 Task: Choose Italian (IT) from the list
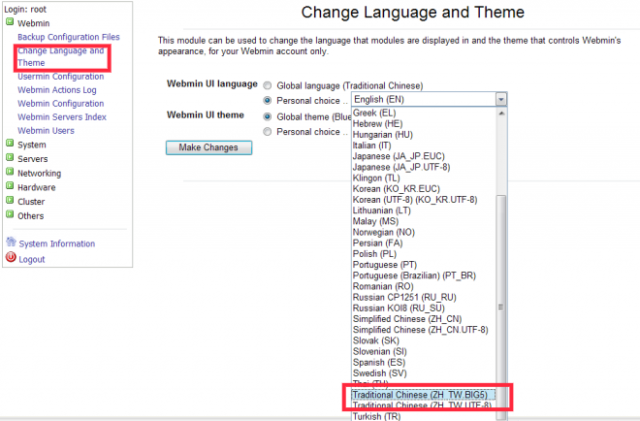pyautogui.click(x=424, y=145)
